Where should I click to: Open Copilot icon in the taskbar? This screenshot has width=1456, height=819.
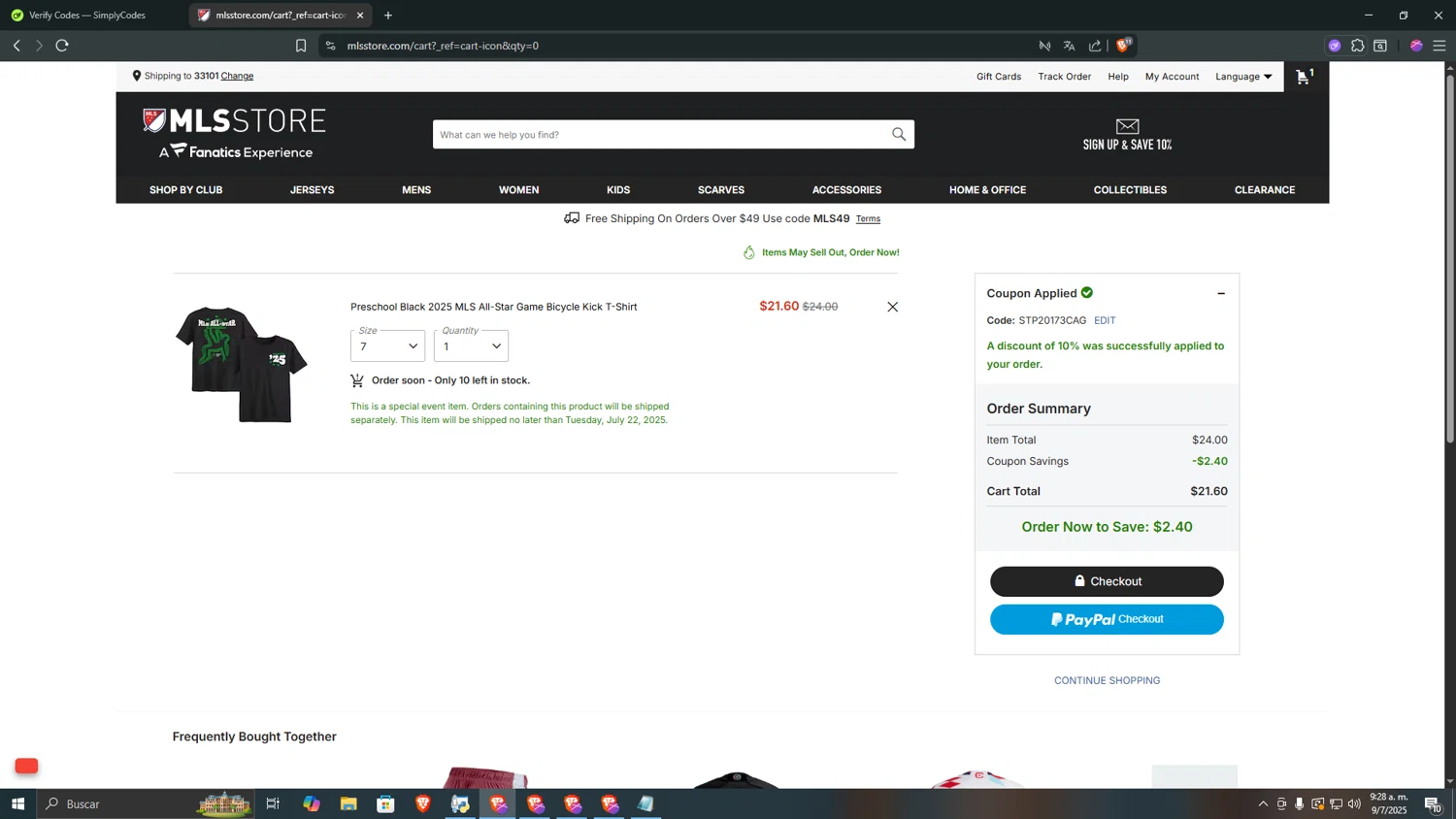click(311, 803)
